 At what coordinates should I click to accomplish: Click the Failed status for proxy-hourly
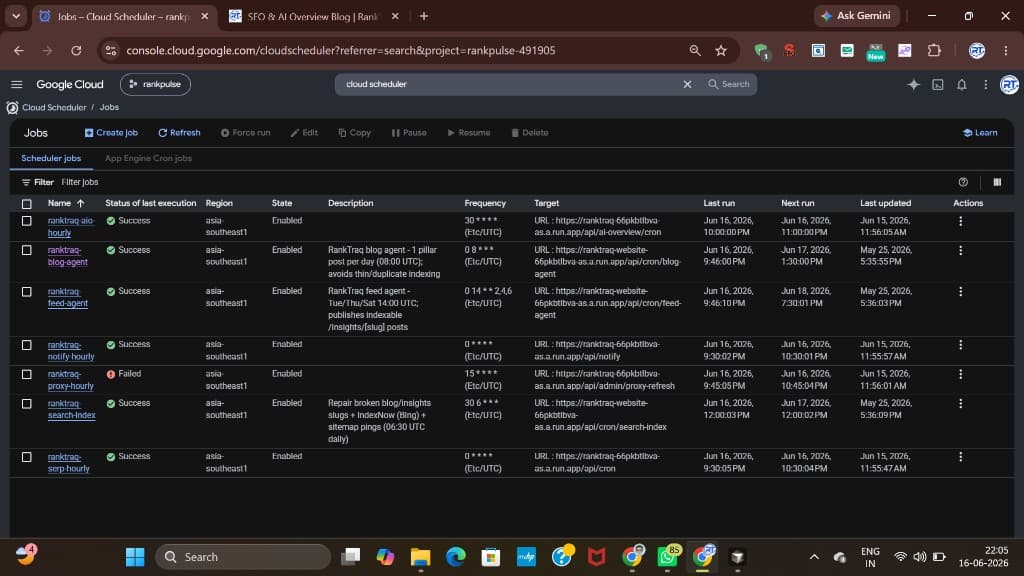pos(123,374)
